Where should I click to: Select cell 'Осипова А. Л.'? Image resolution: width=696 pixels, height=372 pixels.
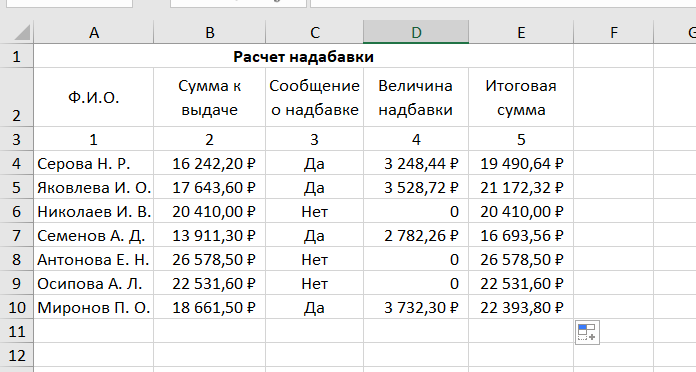tap(94, 283)
